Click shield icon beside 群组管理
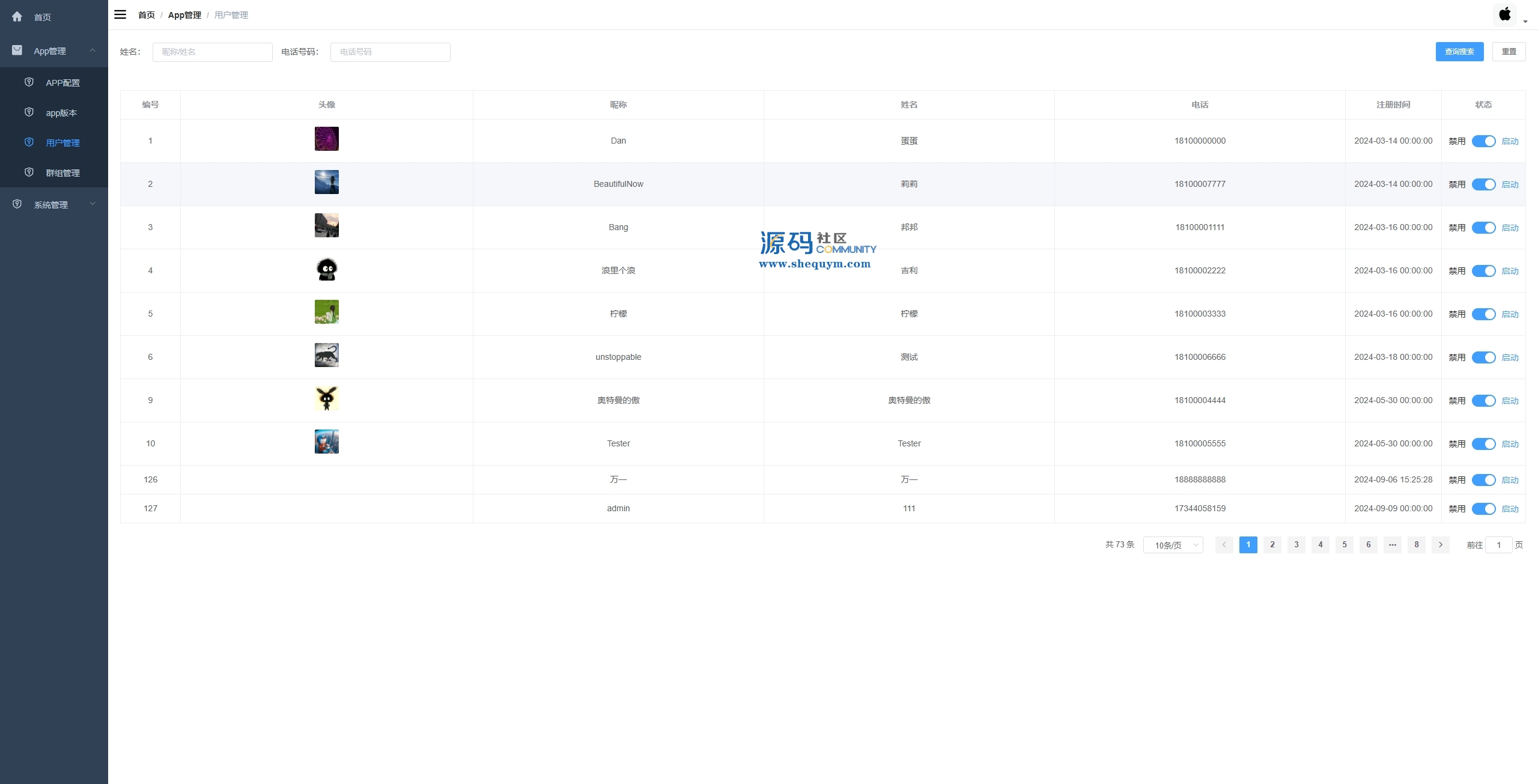This screenshot has height=784, width=1538. [x=29, y=172]
